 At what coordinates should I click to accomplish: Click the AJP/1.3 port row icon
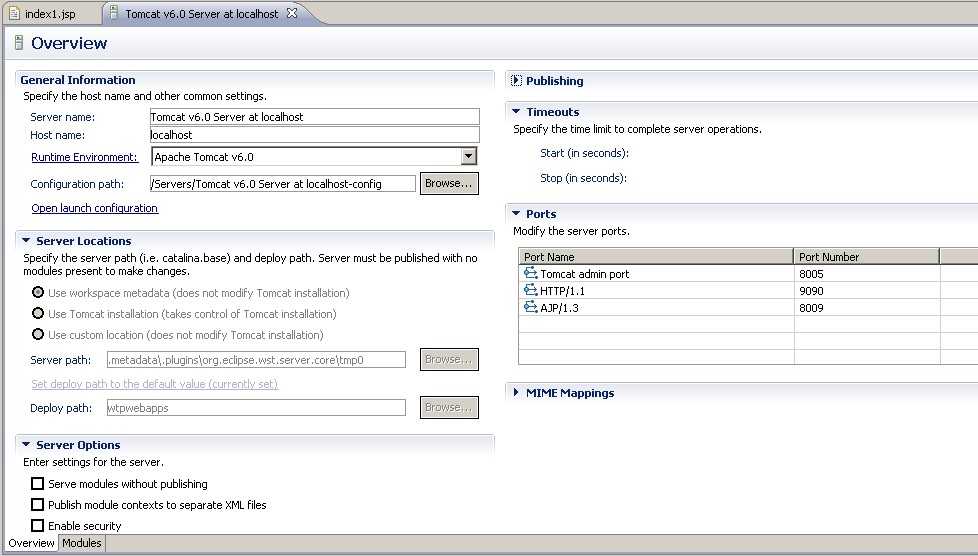coord(530,307)
